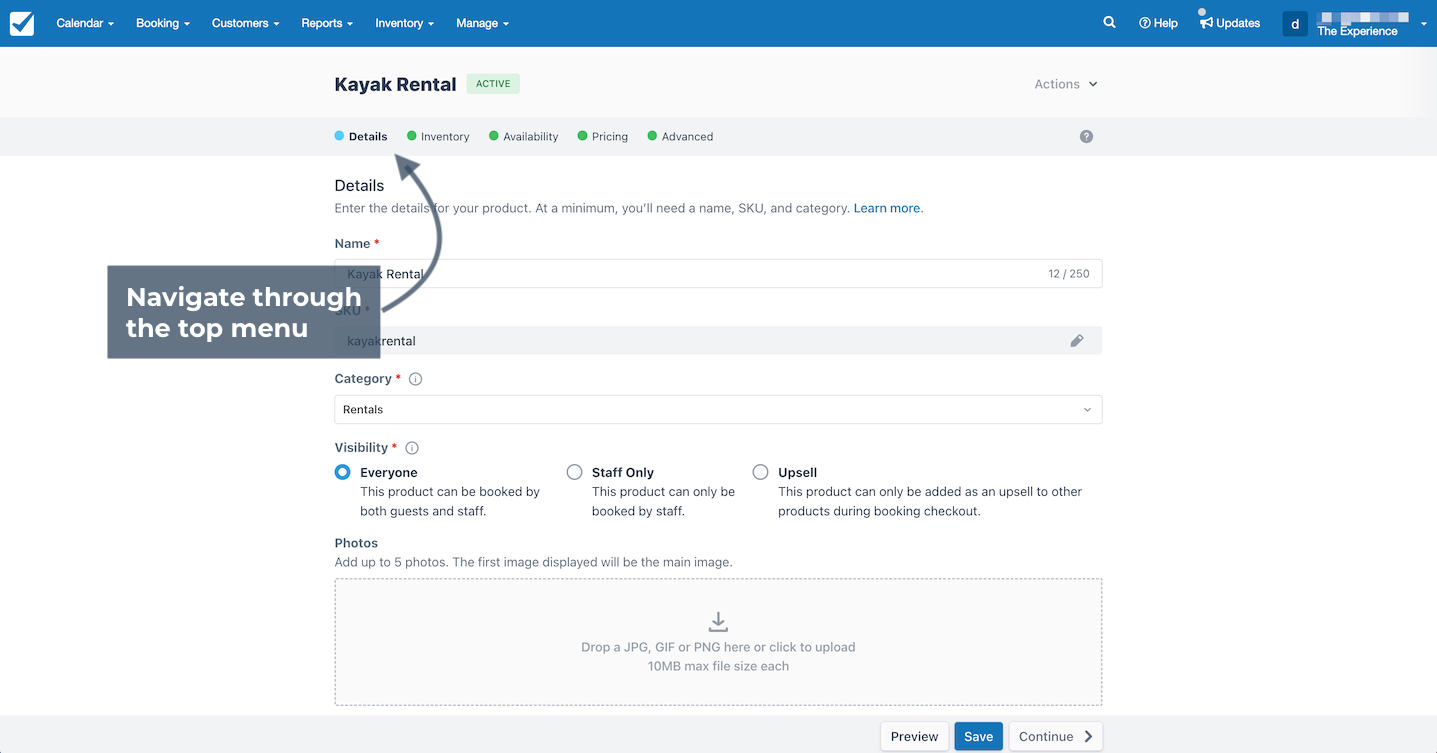Save the product
This screenshot has height=753, width=1437.
[x=978, y=737]
